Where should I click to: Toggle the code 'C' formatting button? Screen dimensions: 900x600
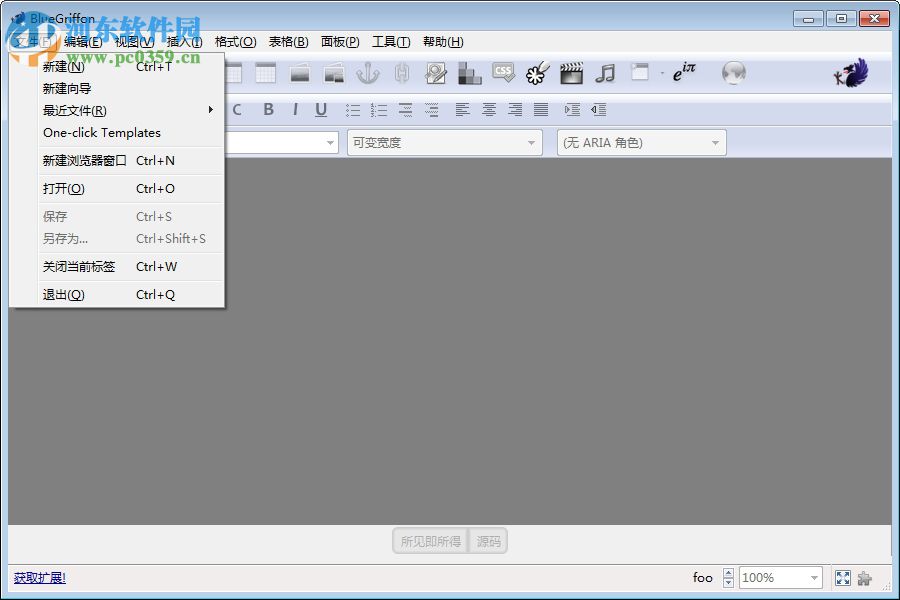[x=236, y=110]
